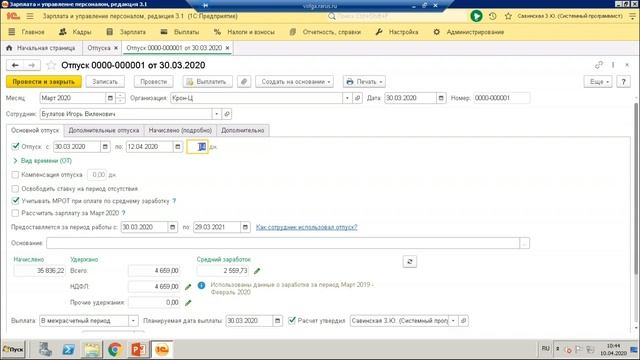This screenshot has width=640, height=360.
Task: Adjust month with stepper arrows
Action: 120,98
